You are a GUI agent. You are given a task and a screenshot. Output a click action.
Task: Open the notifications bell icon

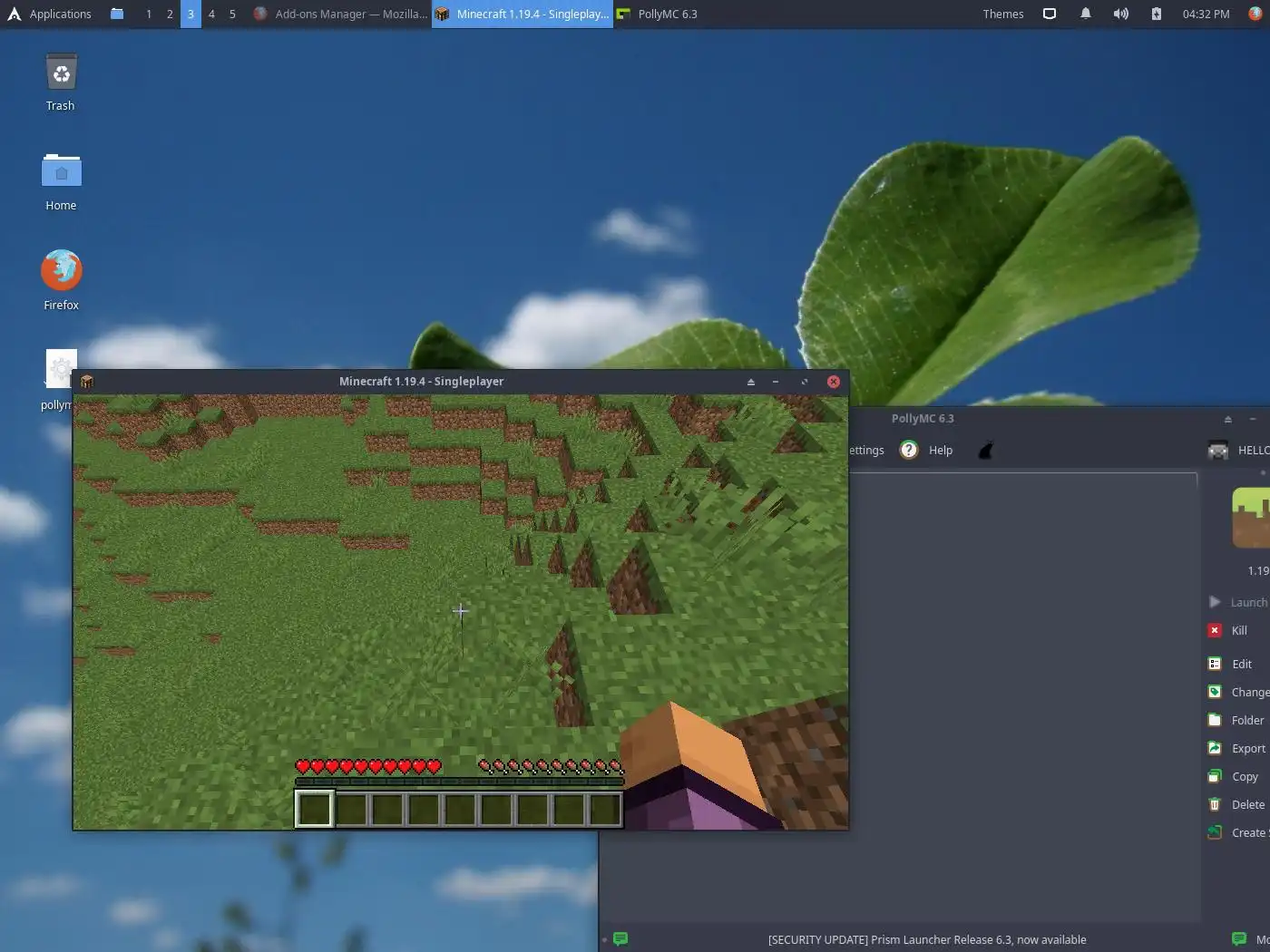(1085, 14)
